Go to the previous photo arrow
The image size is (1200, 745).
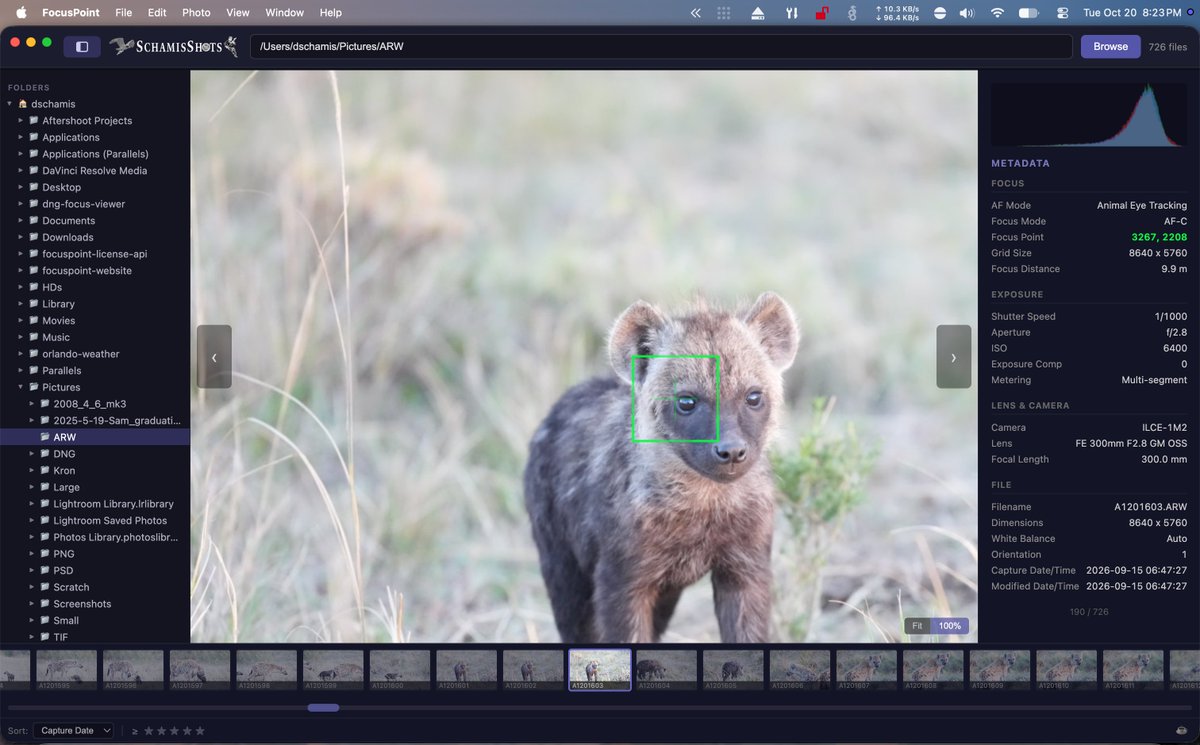[214, 357]
